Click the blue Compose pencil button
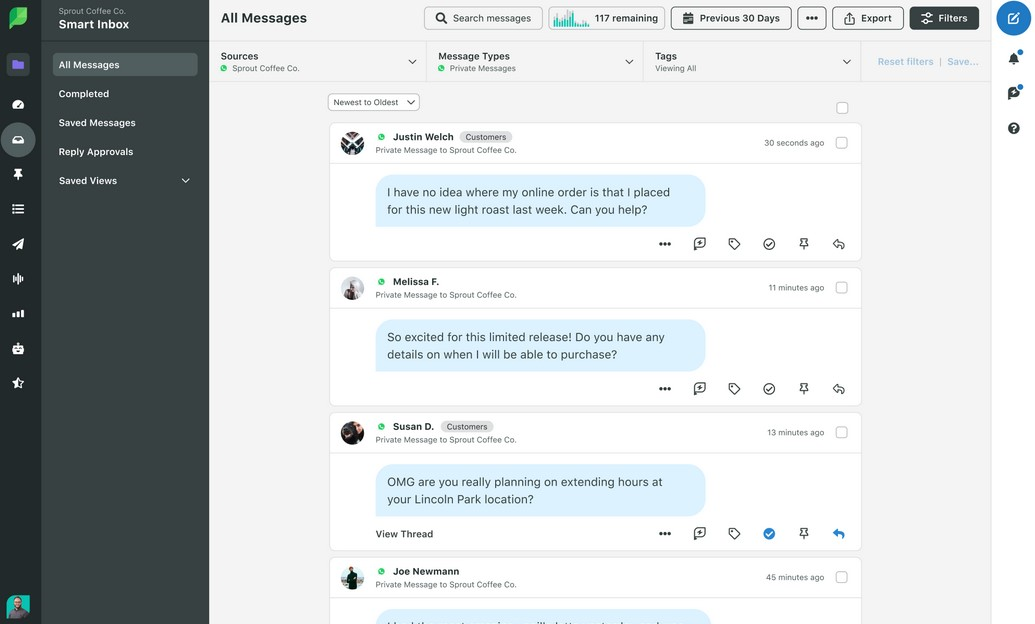Image resolution: width=1035 pixels, height=624 pixels. click(1013, 18)
